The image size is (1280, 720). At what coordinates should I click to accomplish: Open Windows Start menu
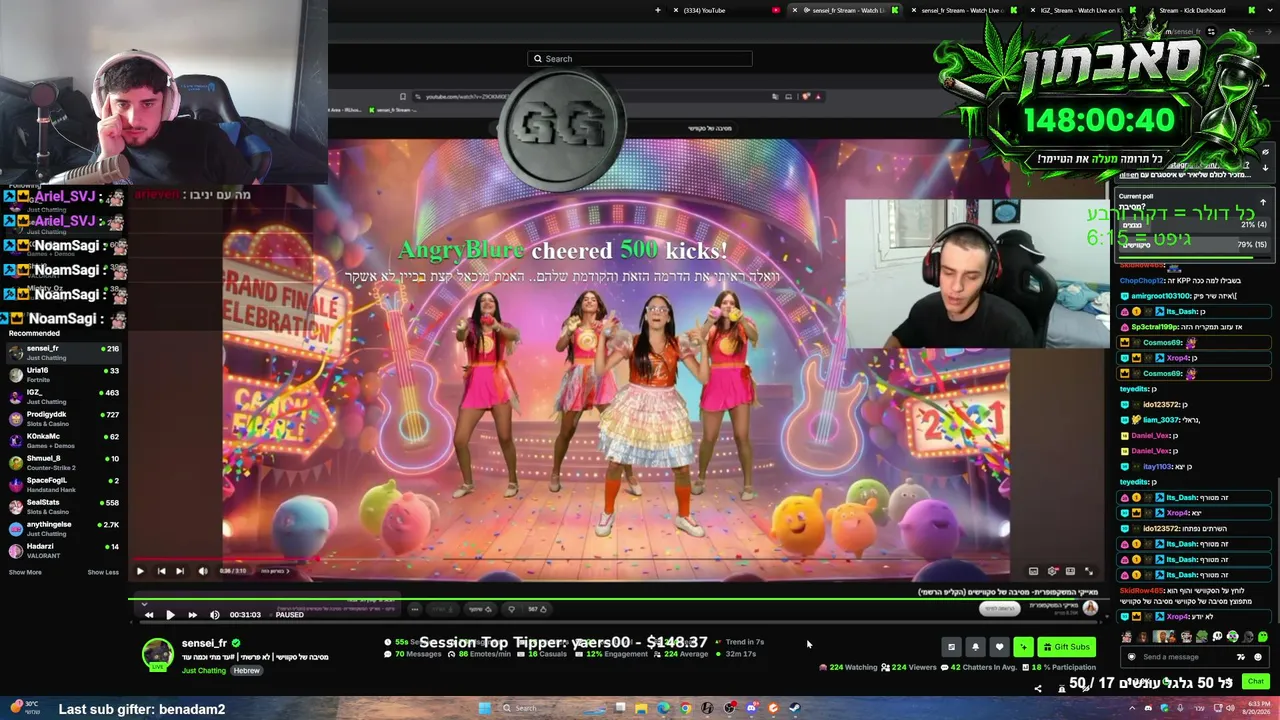tap(485, 708)
